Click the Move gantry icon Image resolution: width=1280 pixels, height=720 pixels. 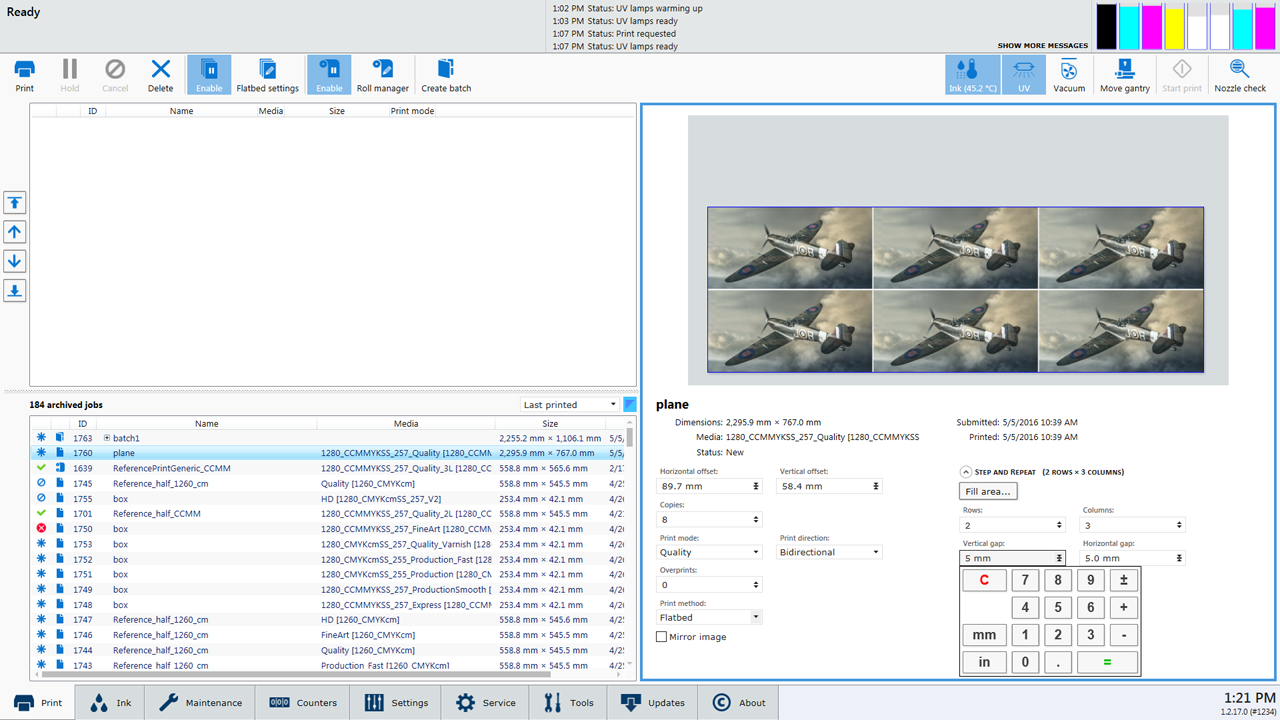tap(1125, 75)
